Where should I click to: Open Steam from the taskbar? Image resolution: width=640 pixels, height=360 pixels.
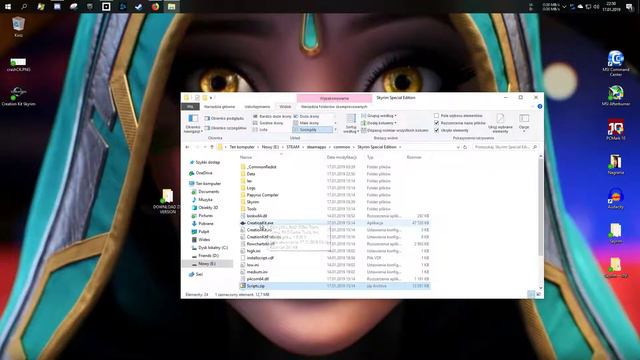[139, 7]
